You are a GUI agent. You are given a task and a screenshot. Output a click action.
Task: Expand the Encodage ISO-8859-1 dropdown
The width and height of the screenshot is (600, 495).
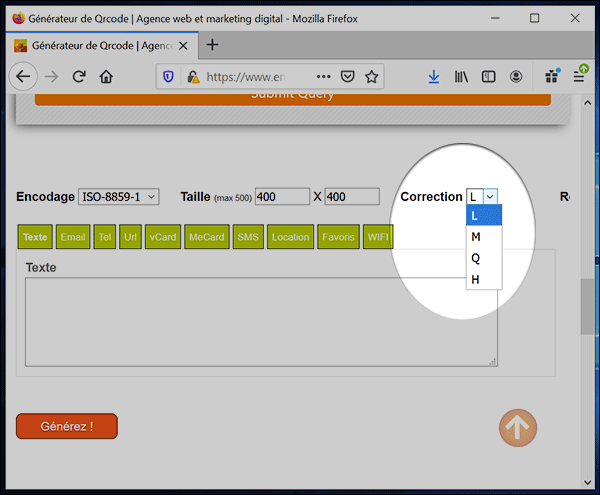coord(118,197)
